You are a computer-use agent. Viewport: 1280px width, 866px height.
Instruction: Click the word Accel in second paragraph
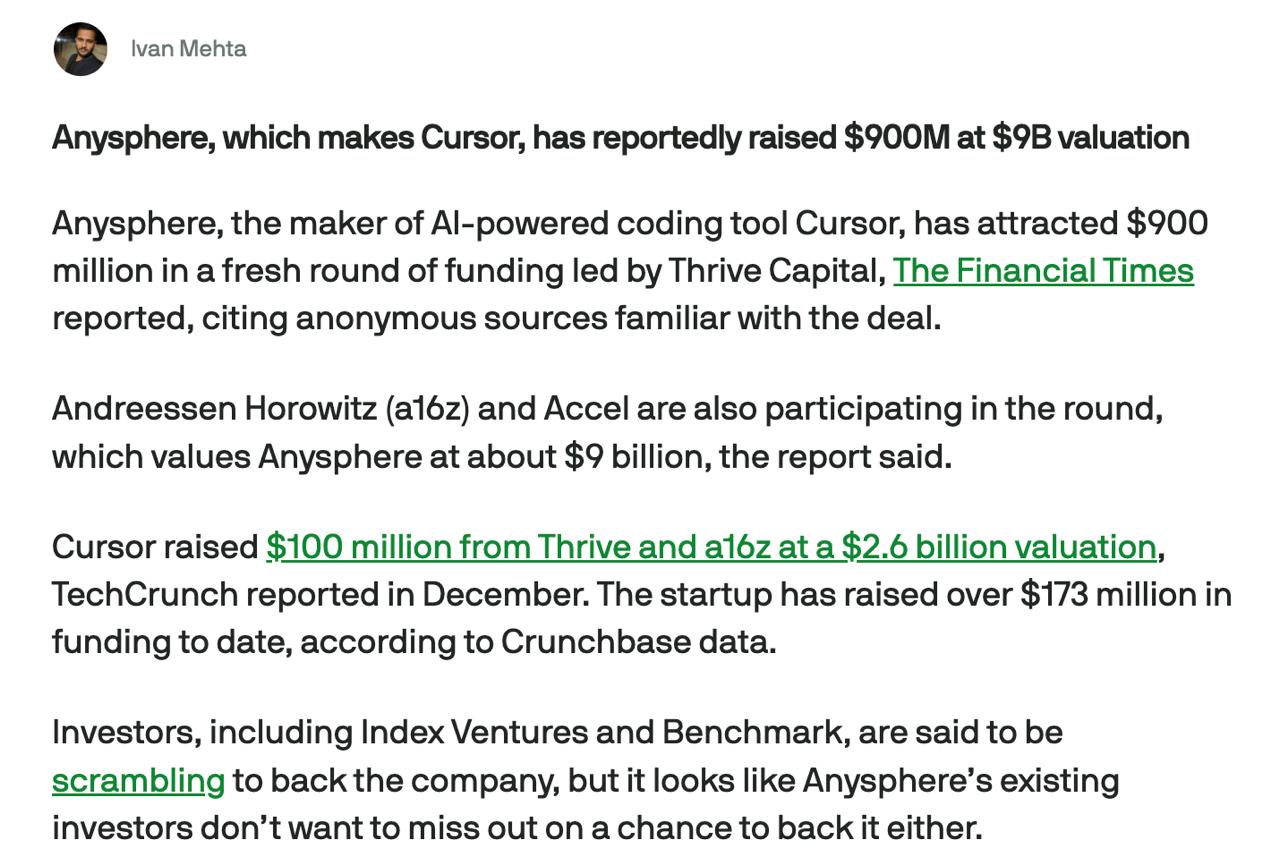tap(586, 409)
